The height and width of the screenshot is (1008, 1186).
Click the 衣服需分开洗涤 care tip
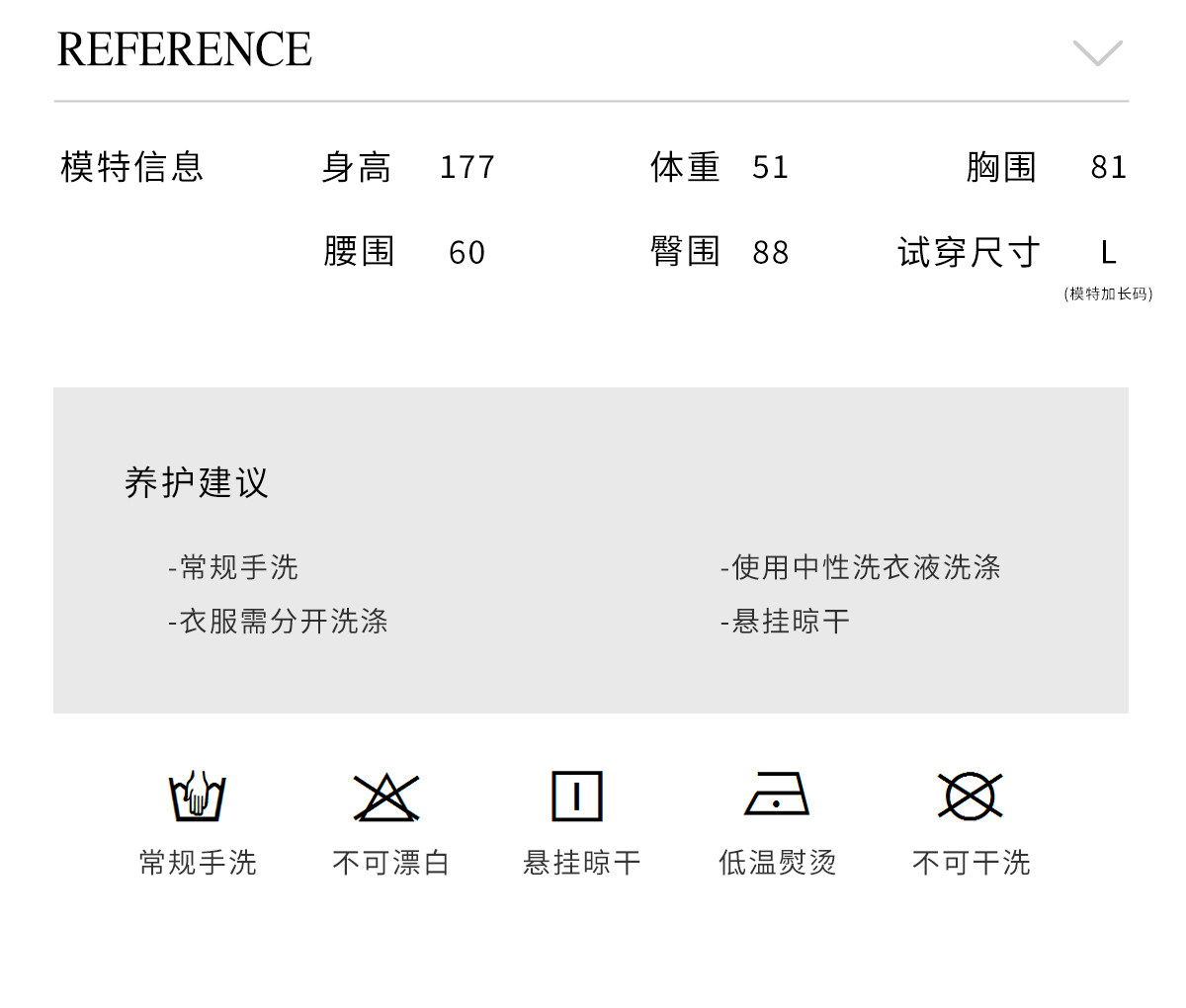[x=278, y=622]
